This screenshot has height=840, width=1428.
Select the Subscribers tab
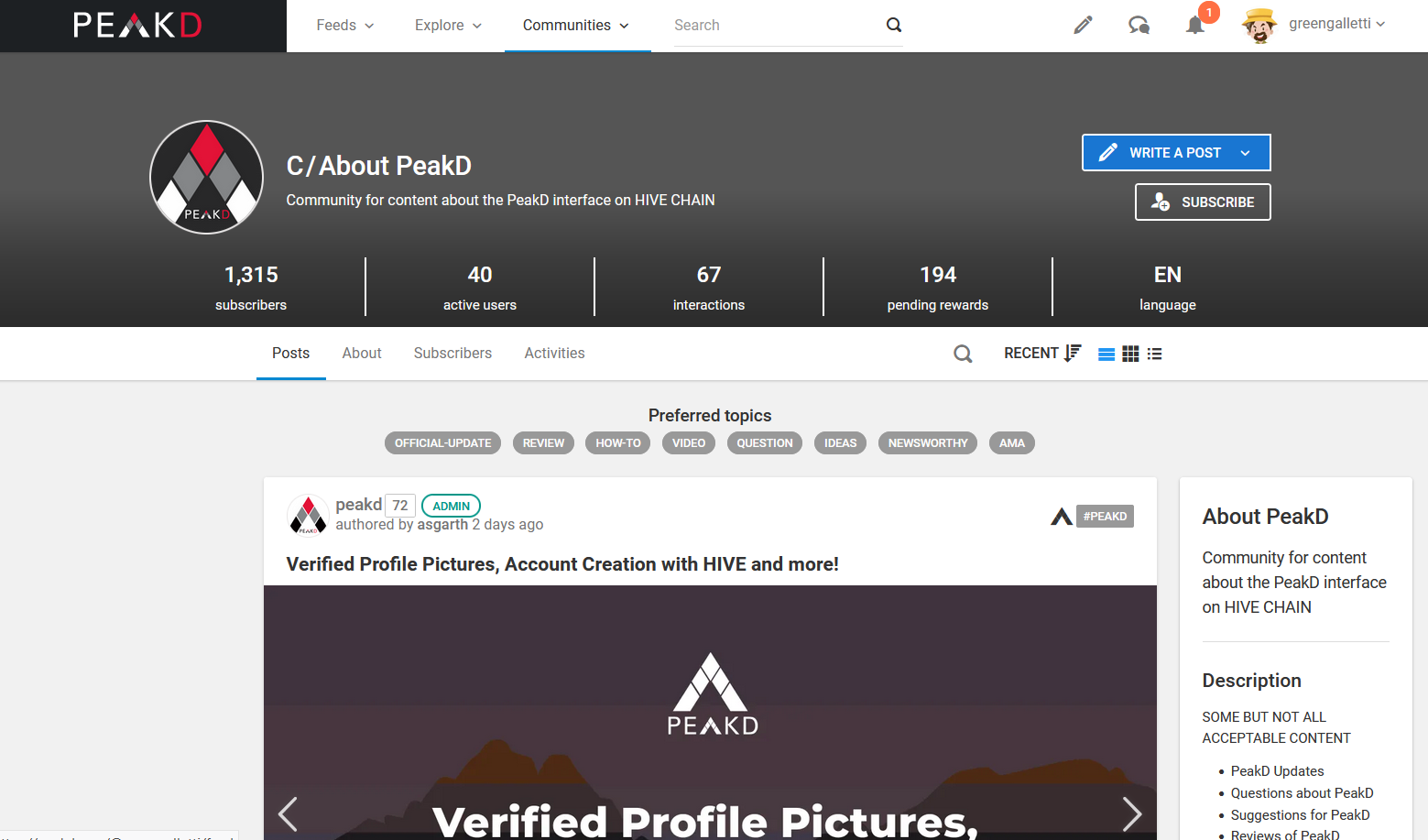point(452,354)
